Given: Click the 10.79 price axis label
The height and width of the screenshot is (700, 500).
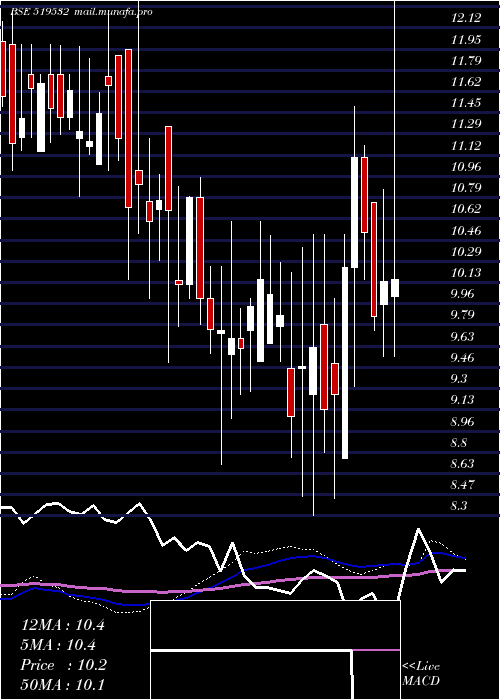Looking at the screenshot, I should coord(466,188).
